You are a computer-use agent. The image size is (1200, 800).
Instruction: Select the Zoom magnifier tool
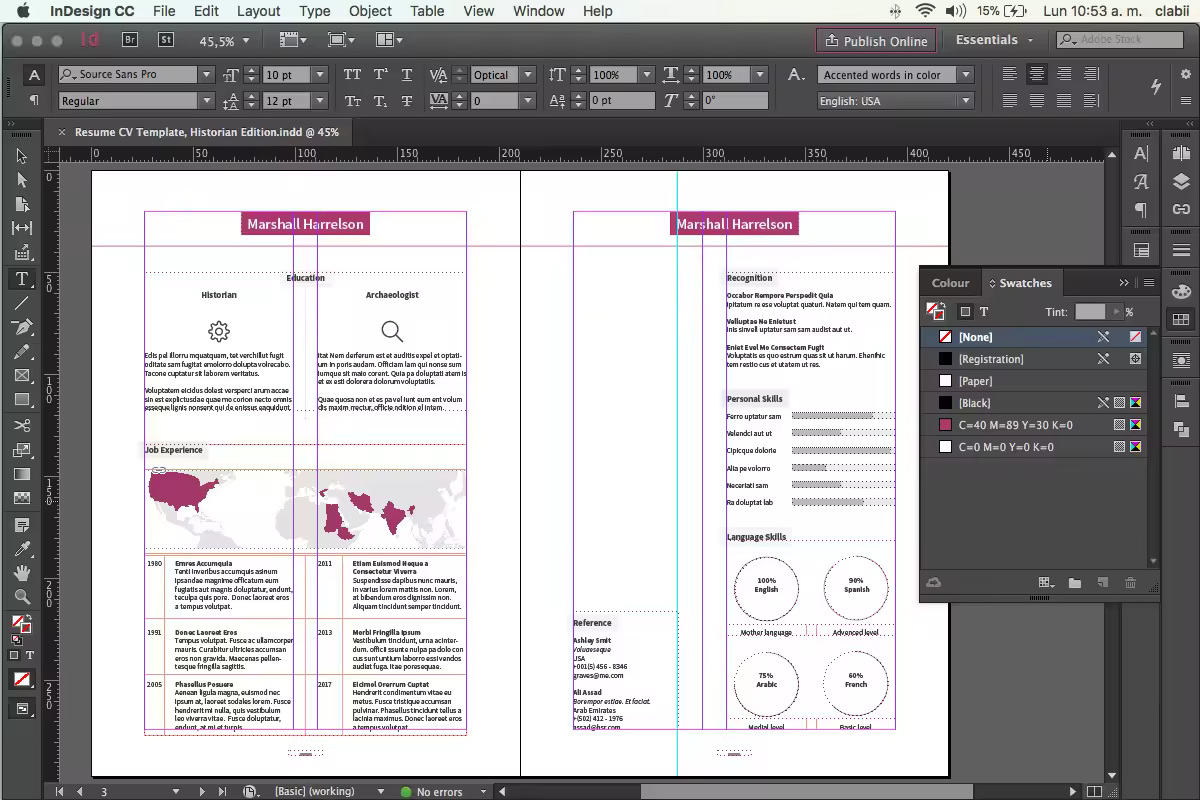pyautogui.click(x=22, y=597)
